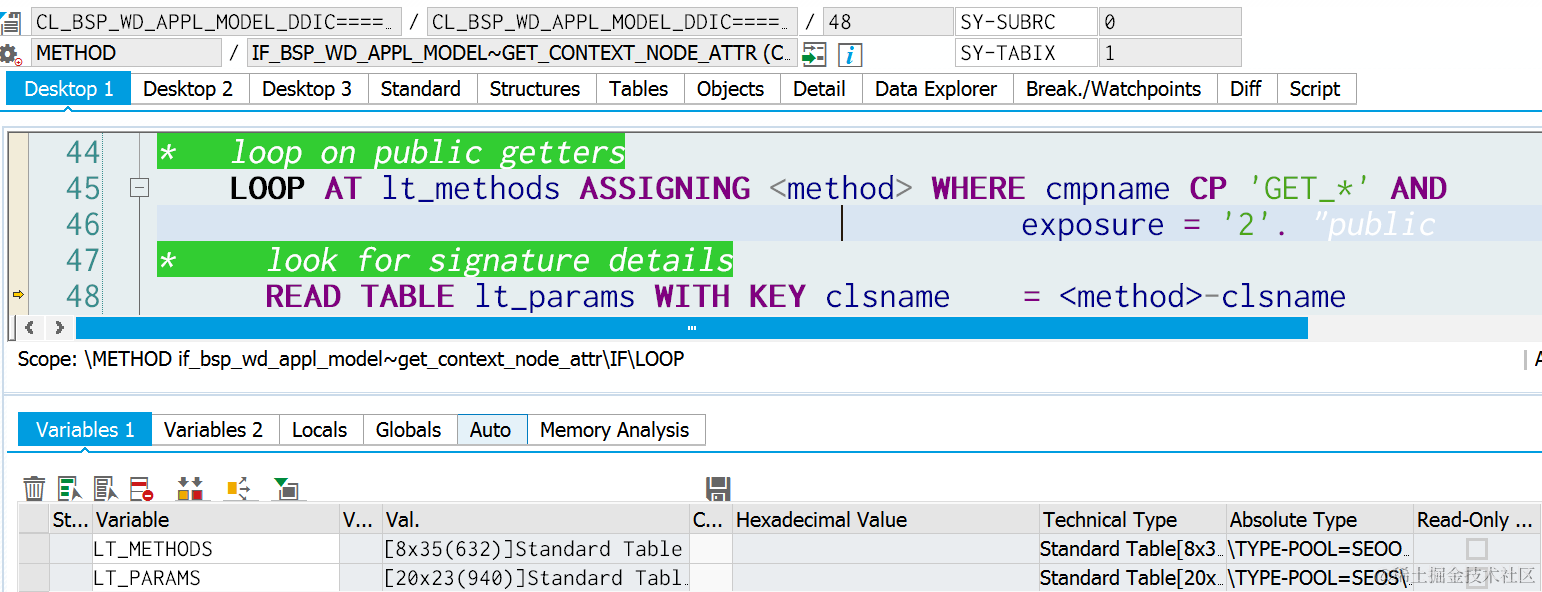
Task: Click the 'loop on public getters' comment line
Action: 391,152
